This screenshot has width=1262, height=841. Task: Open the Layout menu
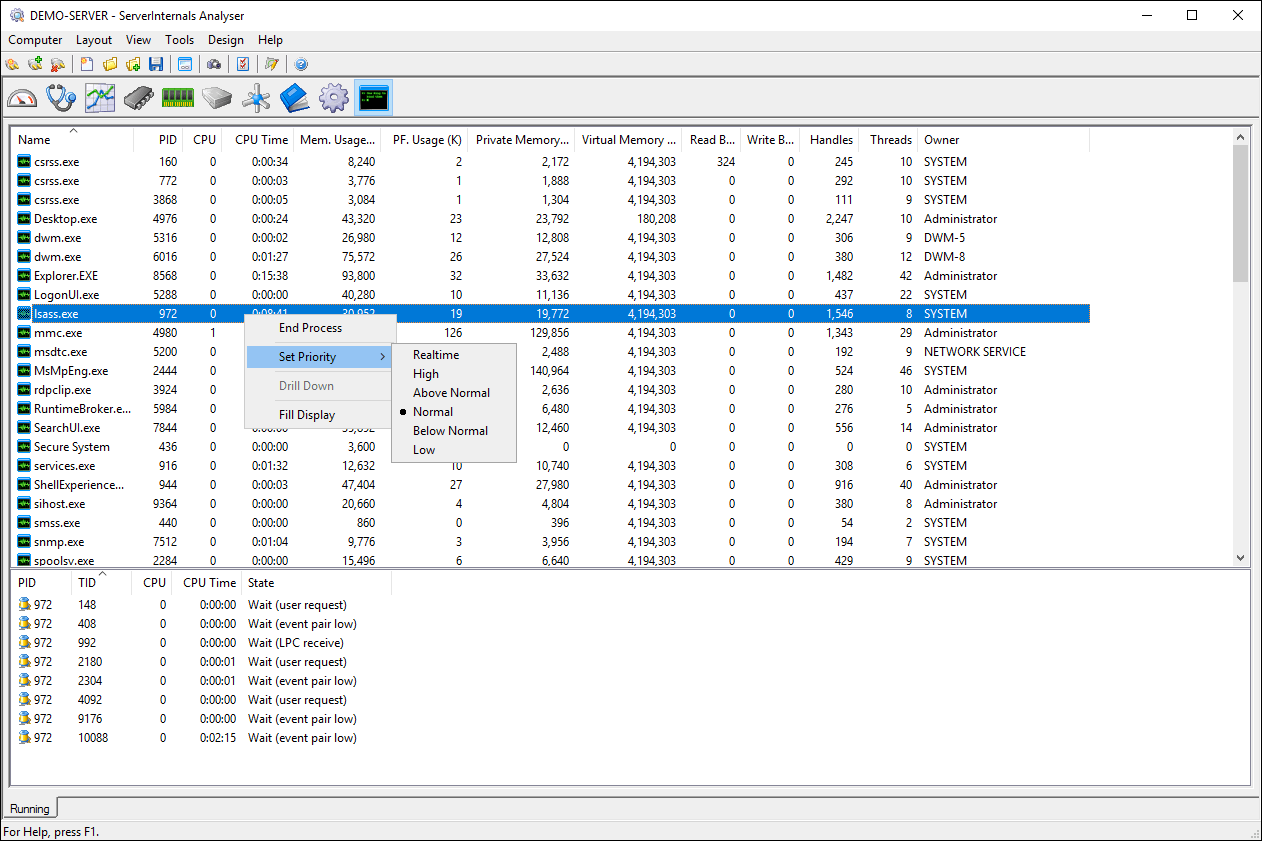pyautogui.click(x=94, y=40)
